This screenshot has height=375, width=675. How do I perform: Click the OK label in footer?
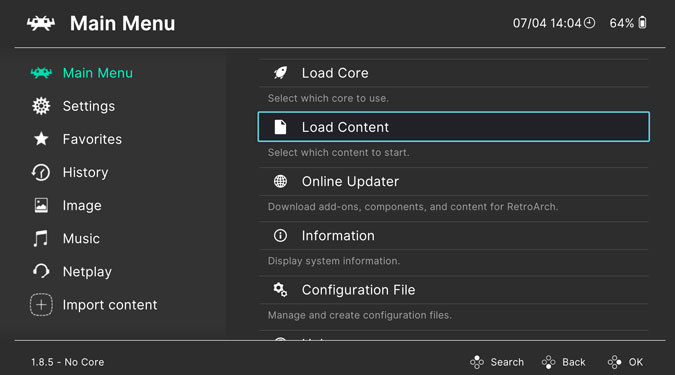tap(636, 362)
